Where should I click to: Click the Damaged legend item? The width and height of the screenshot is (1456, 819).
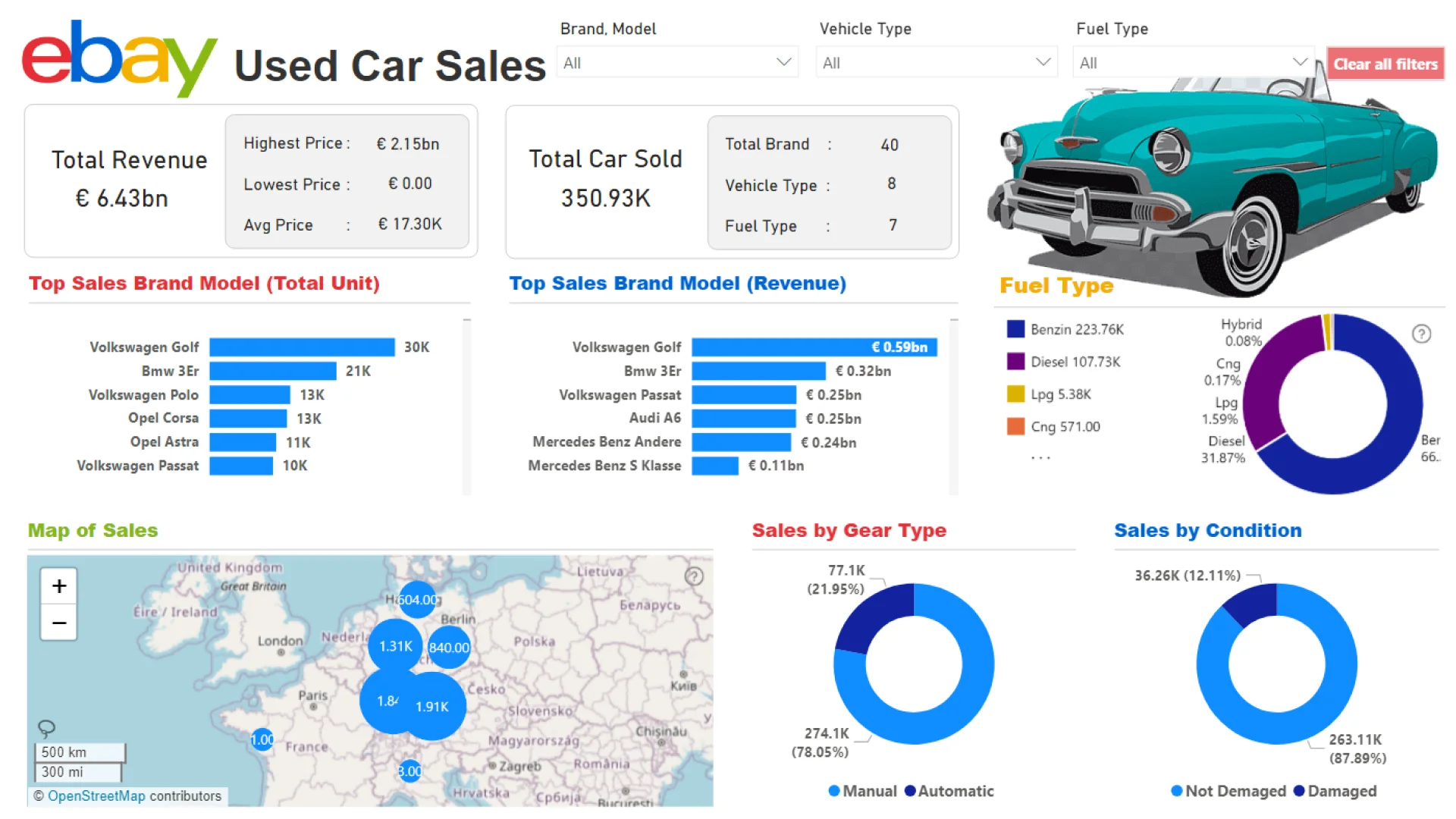point(1335,791)
